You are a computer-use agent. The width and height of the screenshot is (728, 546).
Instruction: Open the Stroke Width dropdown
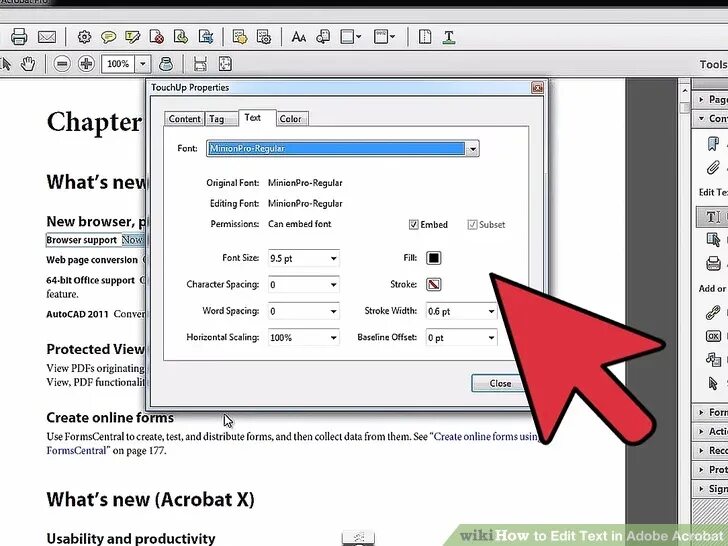tap(491, 311)
